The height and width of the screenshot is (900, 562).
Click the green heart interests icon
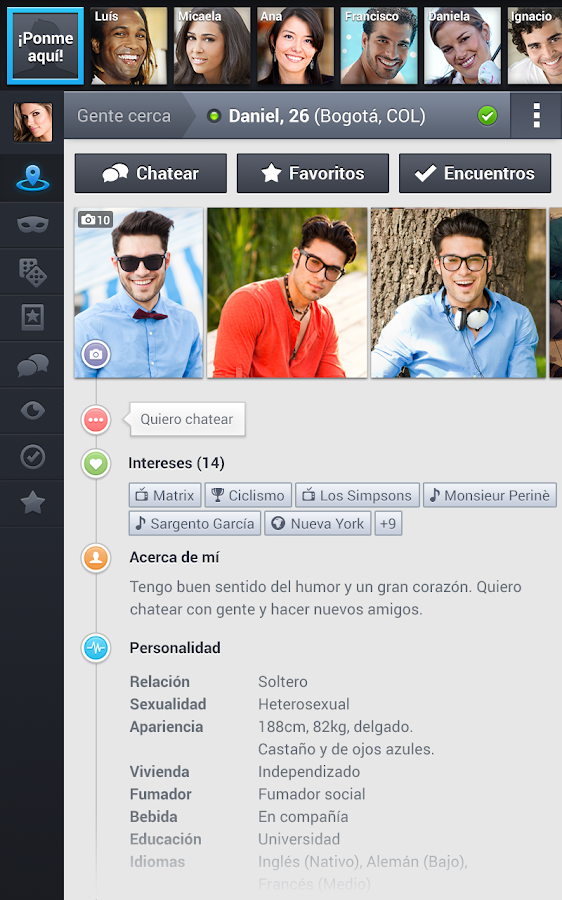(96, 463)
